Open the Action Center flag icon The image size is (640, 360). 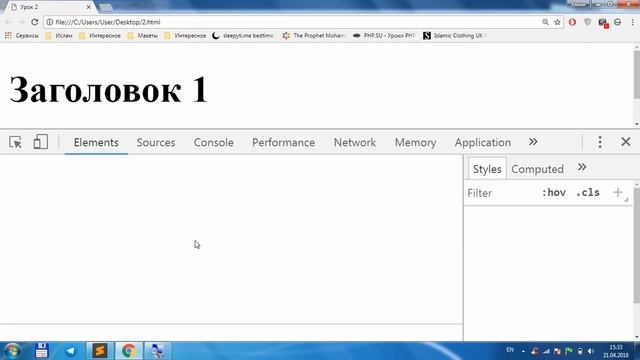point(569,351)
